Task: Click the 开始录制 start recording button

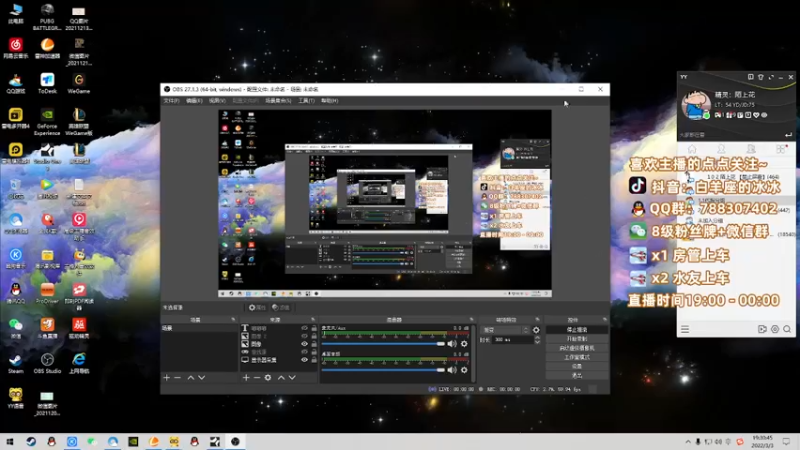Action: point(577,339)
